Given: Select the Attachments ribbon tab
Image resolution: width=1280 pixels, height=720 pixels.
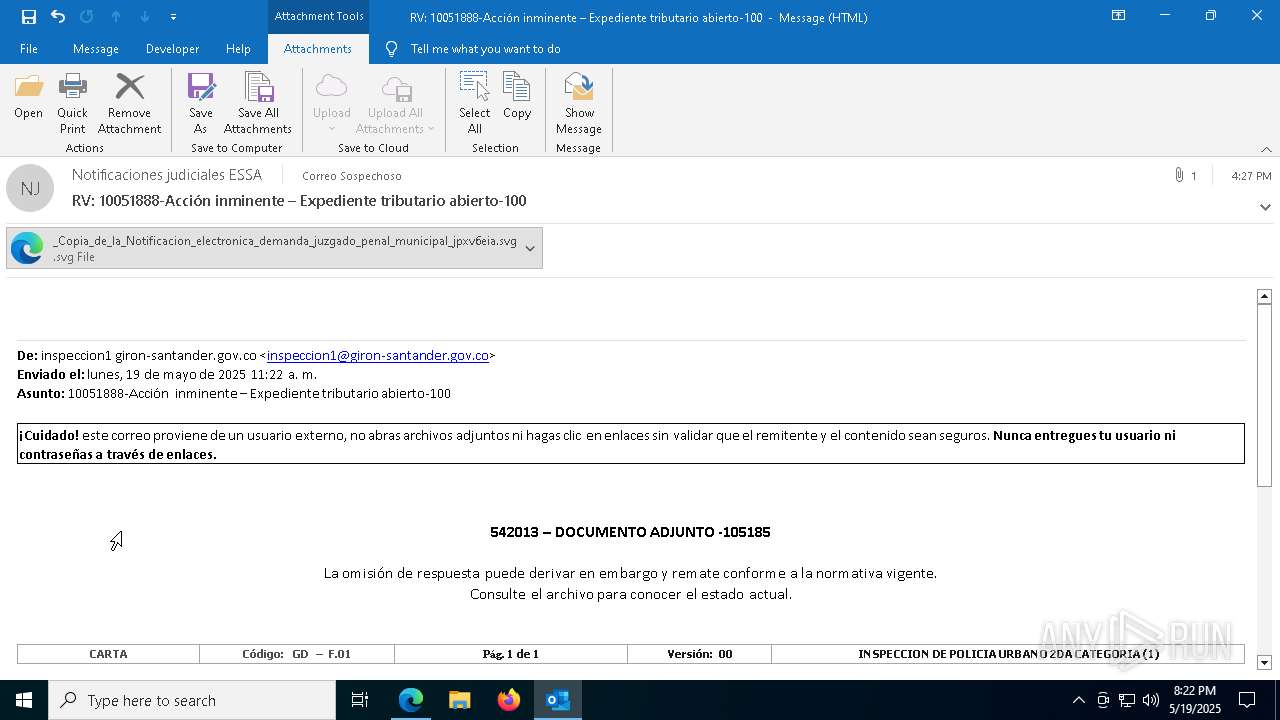Looking at the screenshot, I should click(x=317, y=49).
